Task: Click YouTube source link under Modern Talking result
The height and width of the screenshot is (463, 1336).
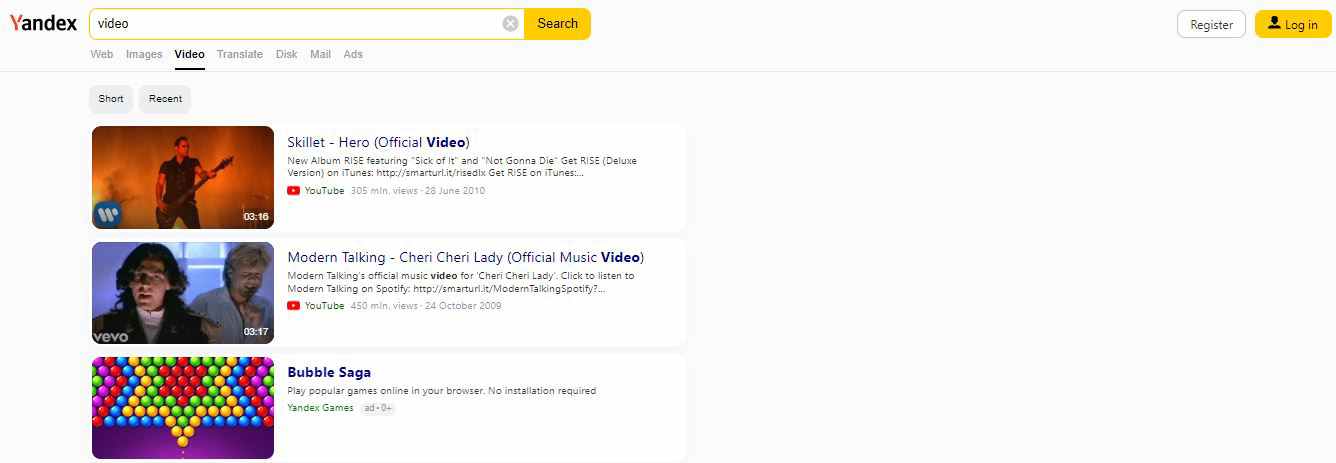Action: coord(324,306)
